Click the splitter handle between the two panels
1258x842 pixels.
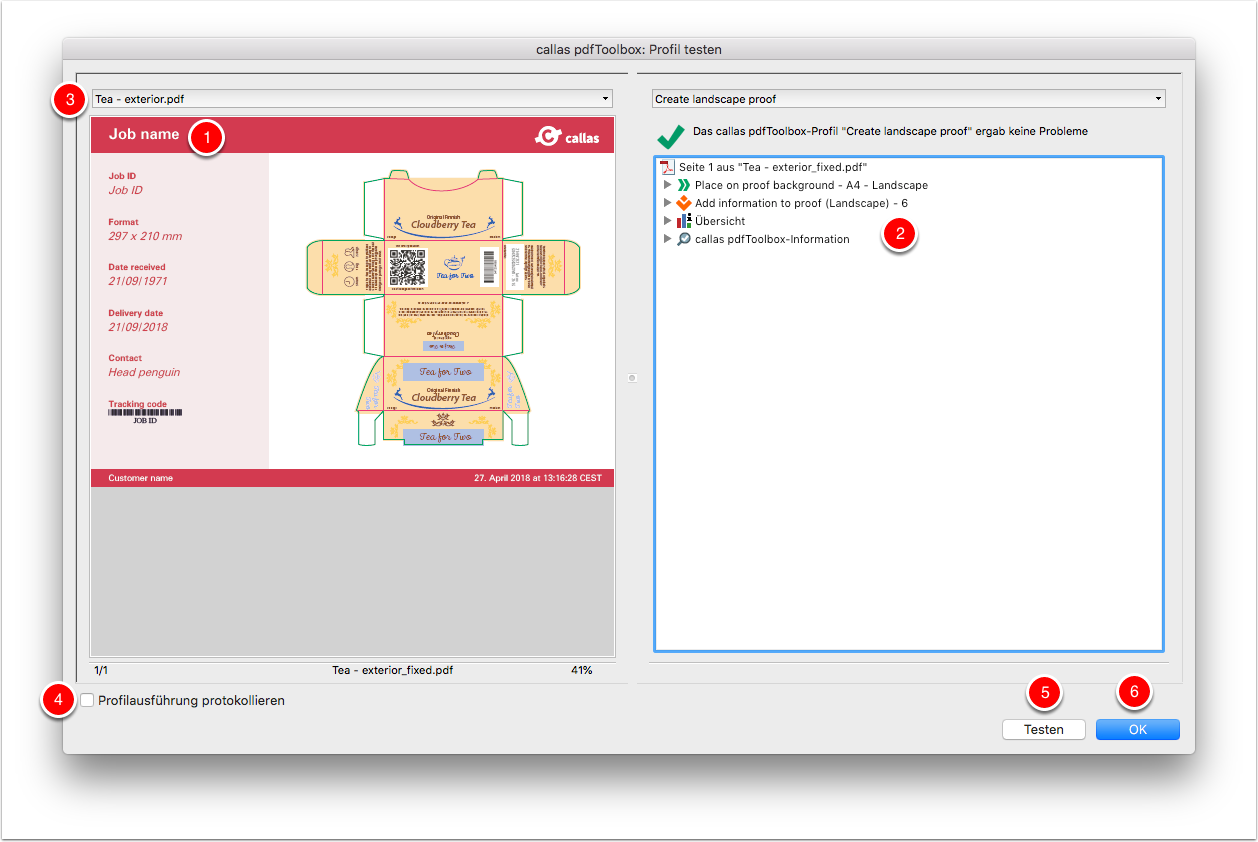point(632,378)
